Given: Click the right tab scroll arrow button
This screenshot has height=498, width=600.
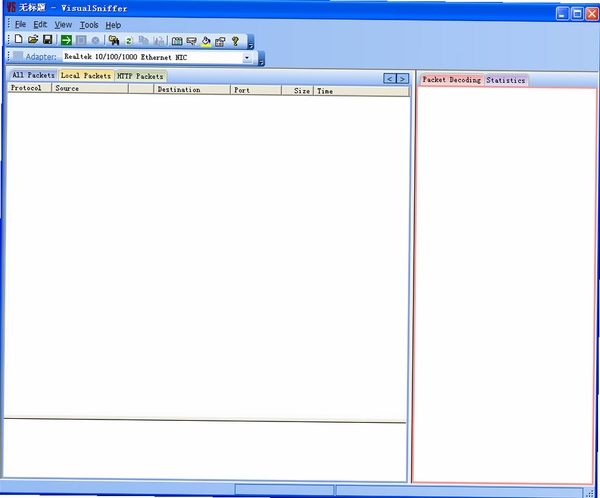Looking at the screenshot, I should [403, 78].
